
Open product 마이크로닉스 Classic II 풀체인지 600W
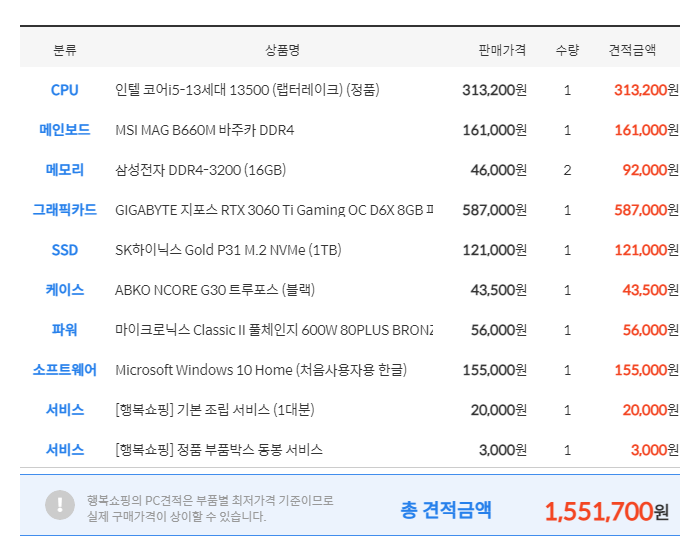tap(274, 330)
